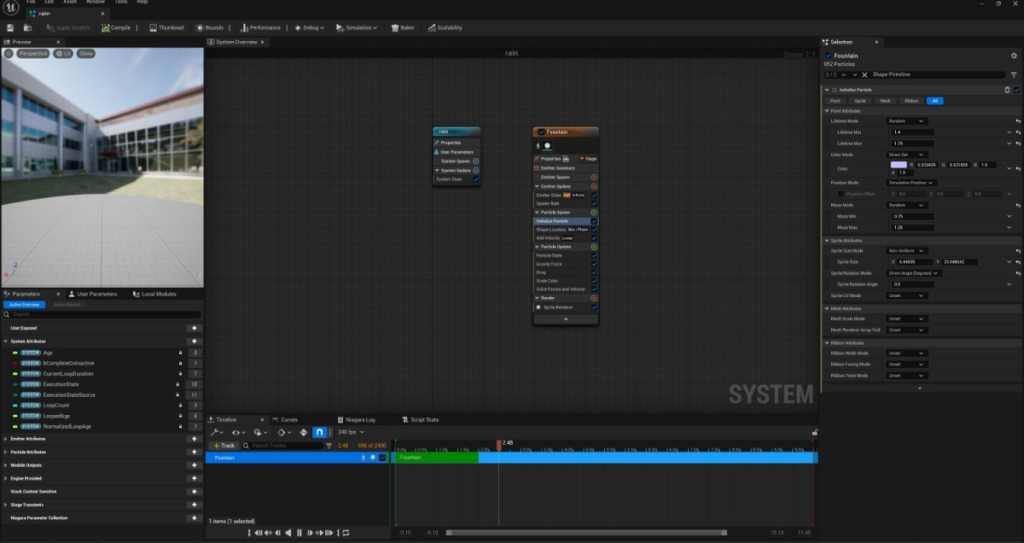Open the Lifetime Mode dropdown
Image resolution: width=1024 pixels, height=543 pixels.
(906, 121)
